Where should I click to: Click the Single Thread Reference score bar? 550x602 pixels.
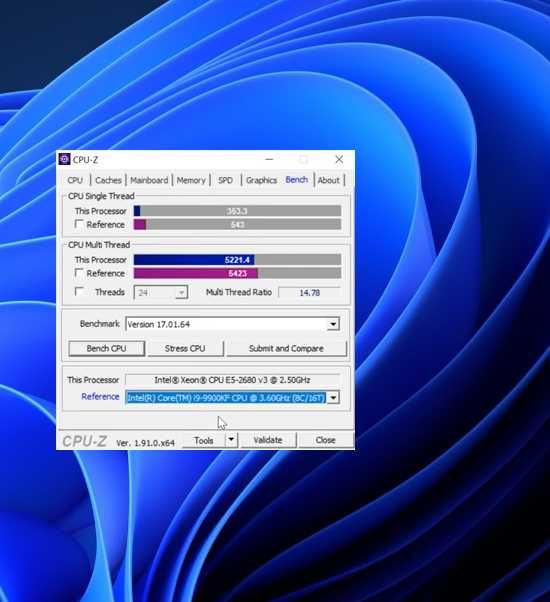237,225
